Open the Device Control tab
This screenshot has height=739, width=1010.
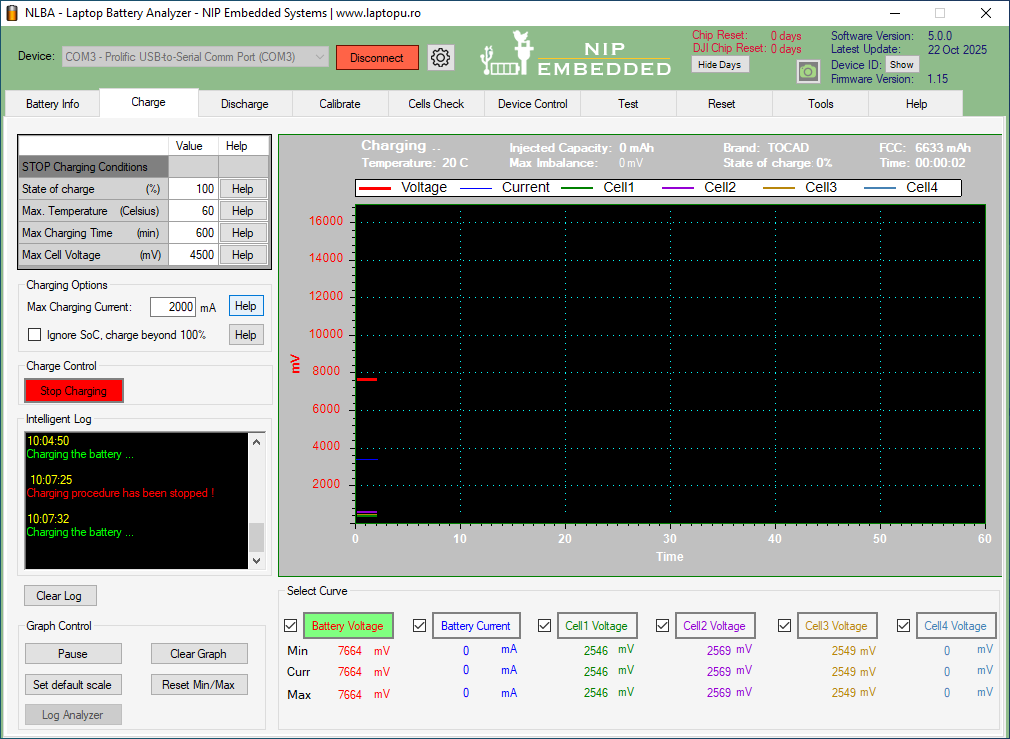(x=532, y=104)
